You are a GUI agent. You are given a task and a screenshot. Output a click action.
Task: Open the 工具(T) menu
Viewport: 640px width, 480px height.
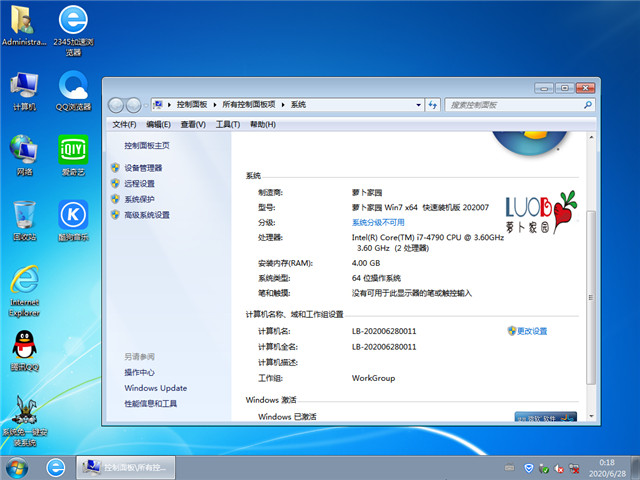tap(228, 124)
